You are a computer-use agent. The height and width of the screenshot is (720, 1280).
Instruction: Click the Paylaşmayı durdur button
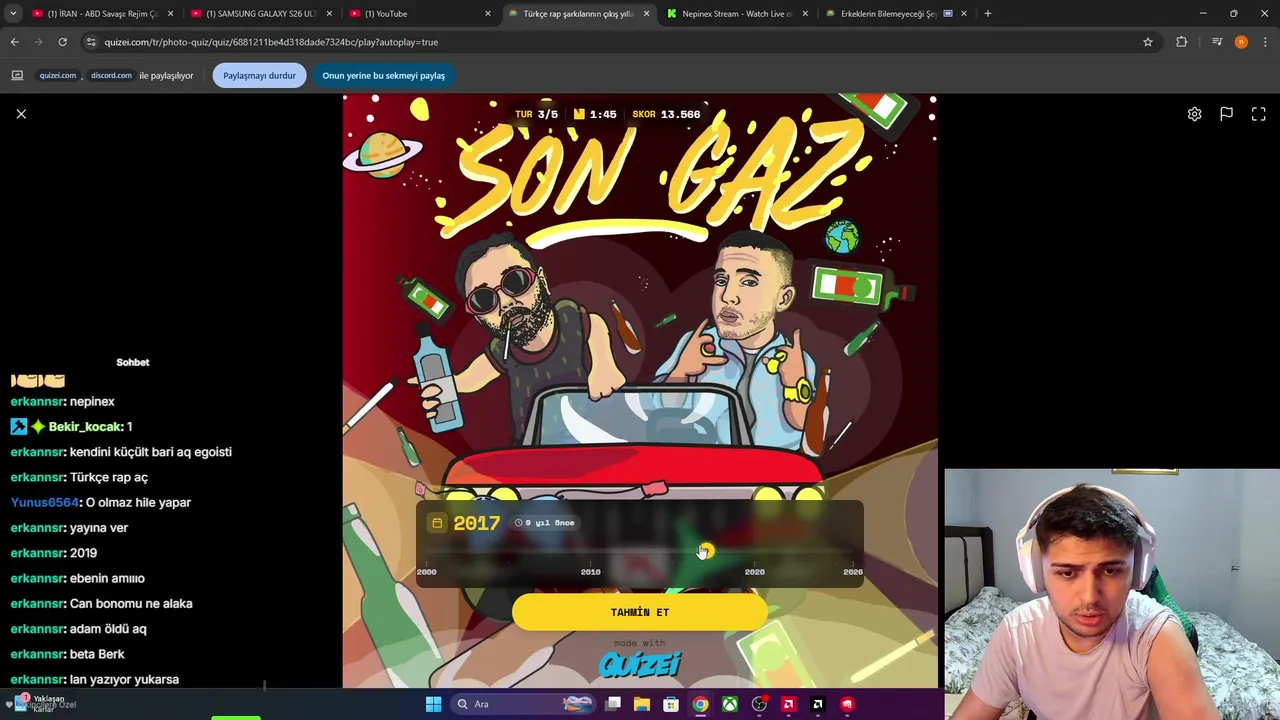[x=259, y=75]
